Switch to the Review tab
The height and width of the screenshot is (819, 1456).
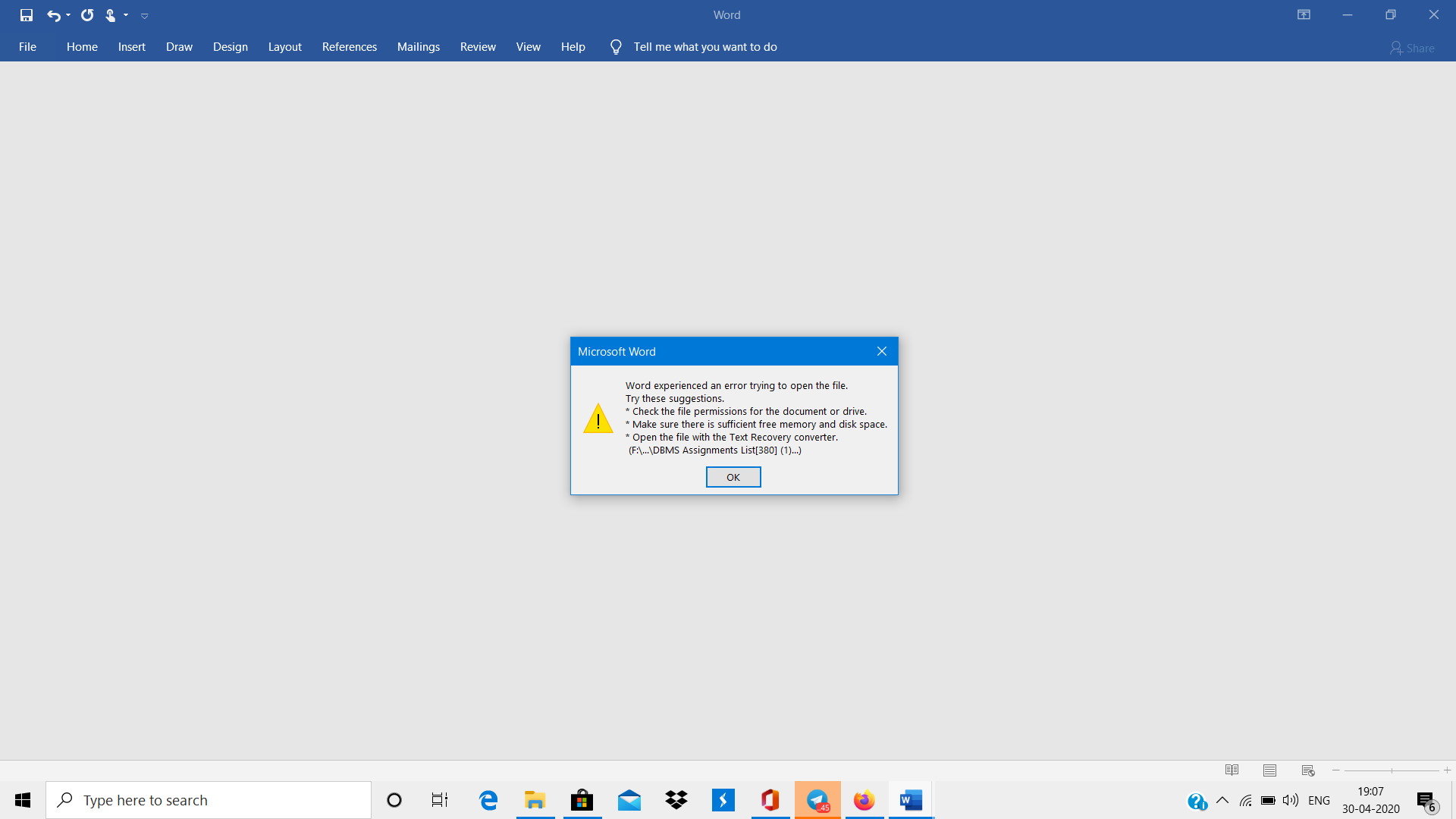tap(478, 47)
